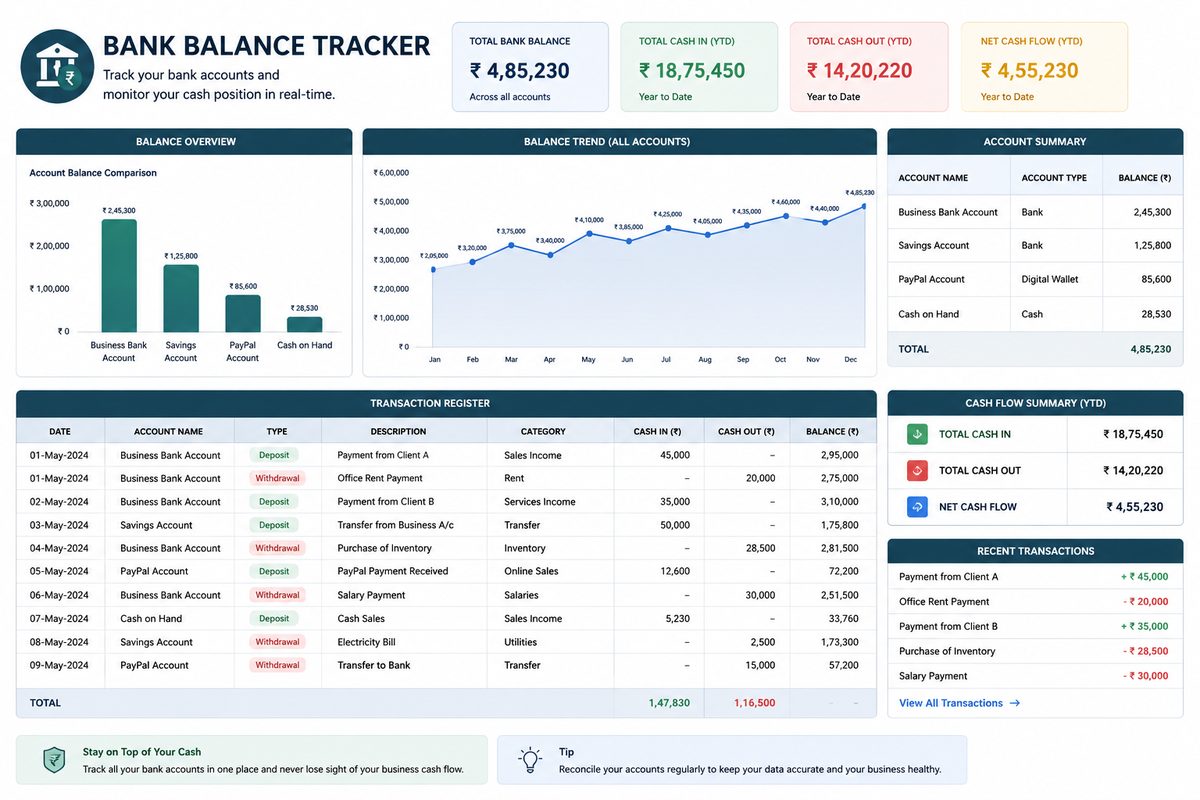Viewport: 1200px width, 800px height.
Task: Click the 1,47,830 total cash in
Action: click(669, 703)
